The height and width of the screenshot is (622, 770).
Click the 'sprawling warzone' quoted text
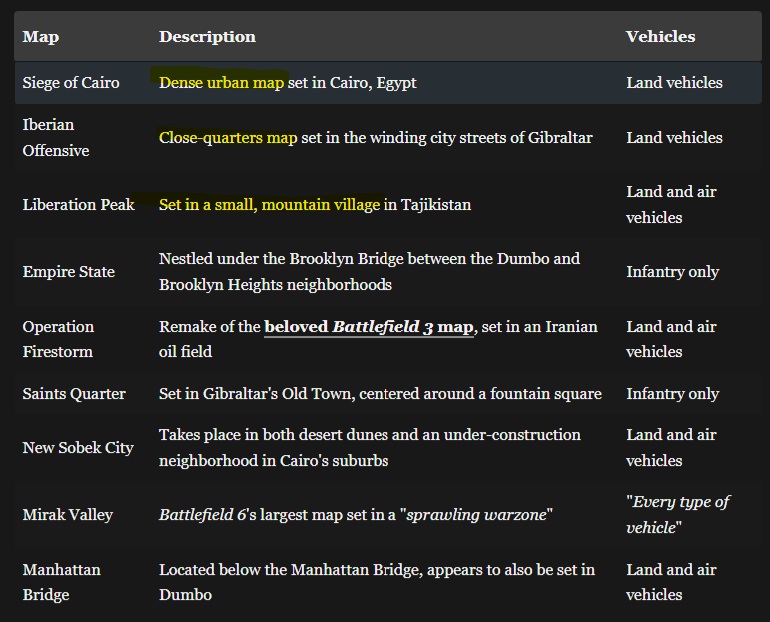[476, 514]
